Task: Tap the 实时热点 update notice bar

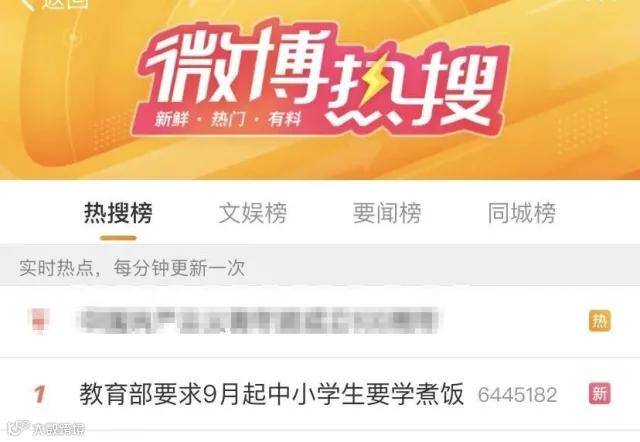Action: point(320,268)
